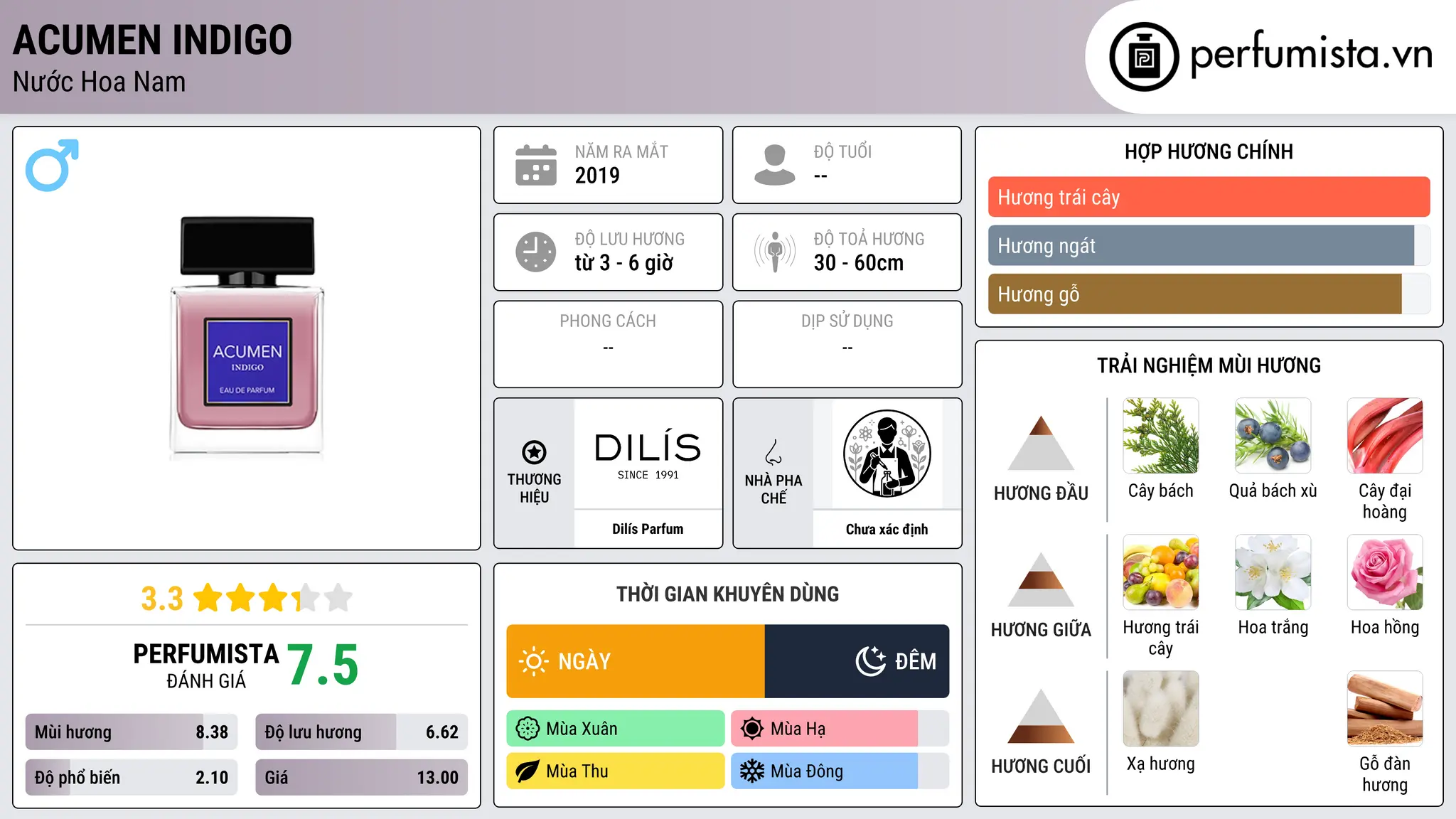Click the Độ phổ biến 2.10 score bar
1456x819 pixels.
point(132,778)
